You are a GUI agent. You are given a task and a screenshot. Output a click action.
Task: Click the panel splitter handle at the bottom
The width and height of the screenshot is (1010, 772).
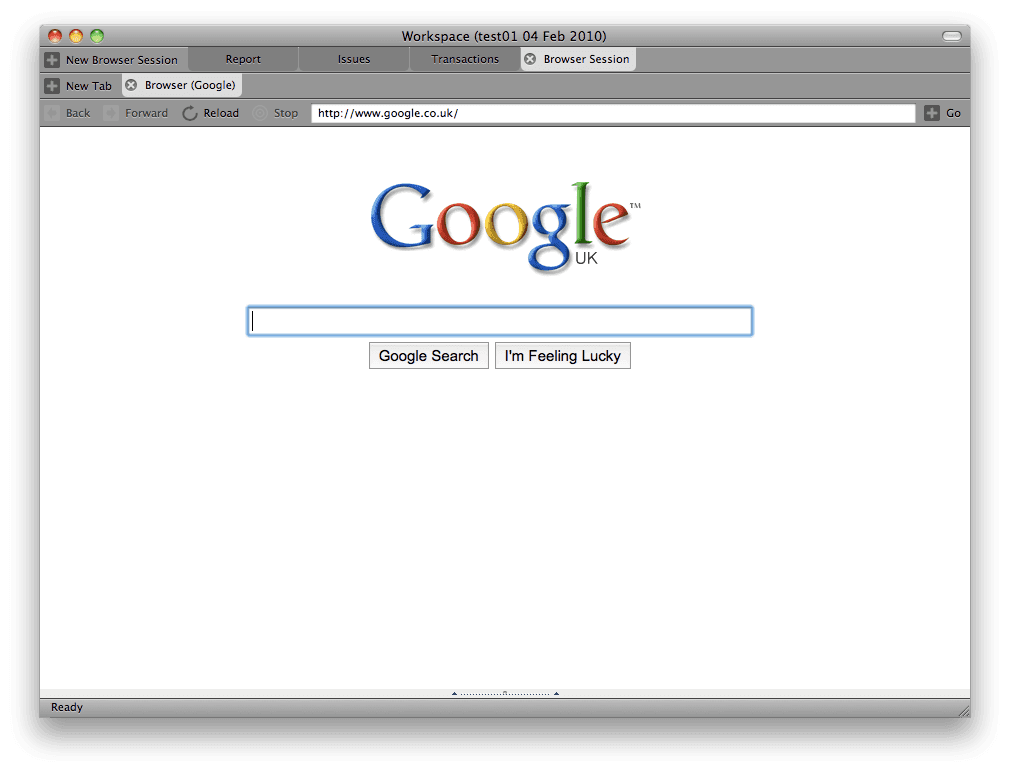(505, 693)
